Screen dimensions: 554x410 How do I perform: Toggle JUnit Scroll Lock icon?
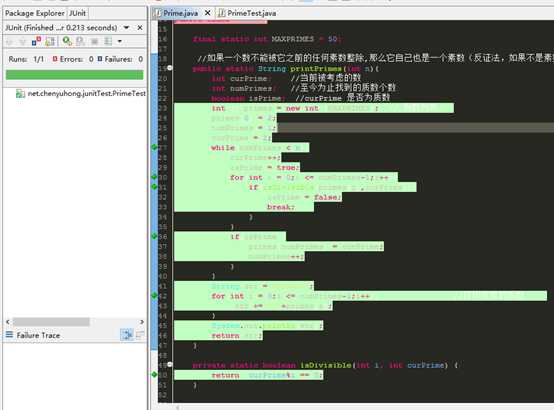[x=50, y=41]
